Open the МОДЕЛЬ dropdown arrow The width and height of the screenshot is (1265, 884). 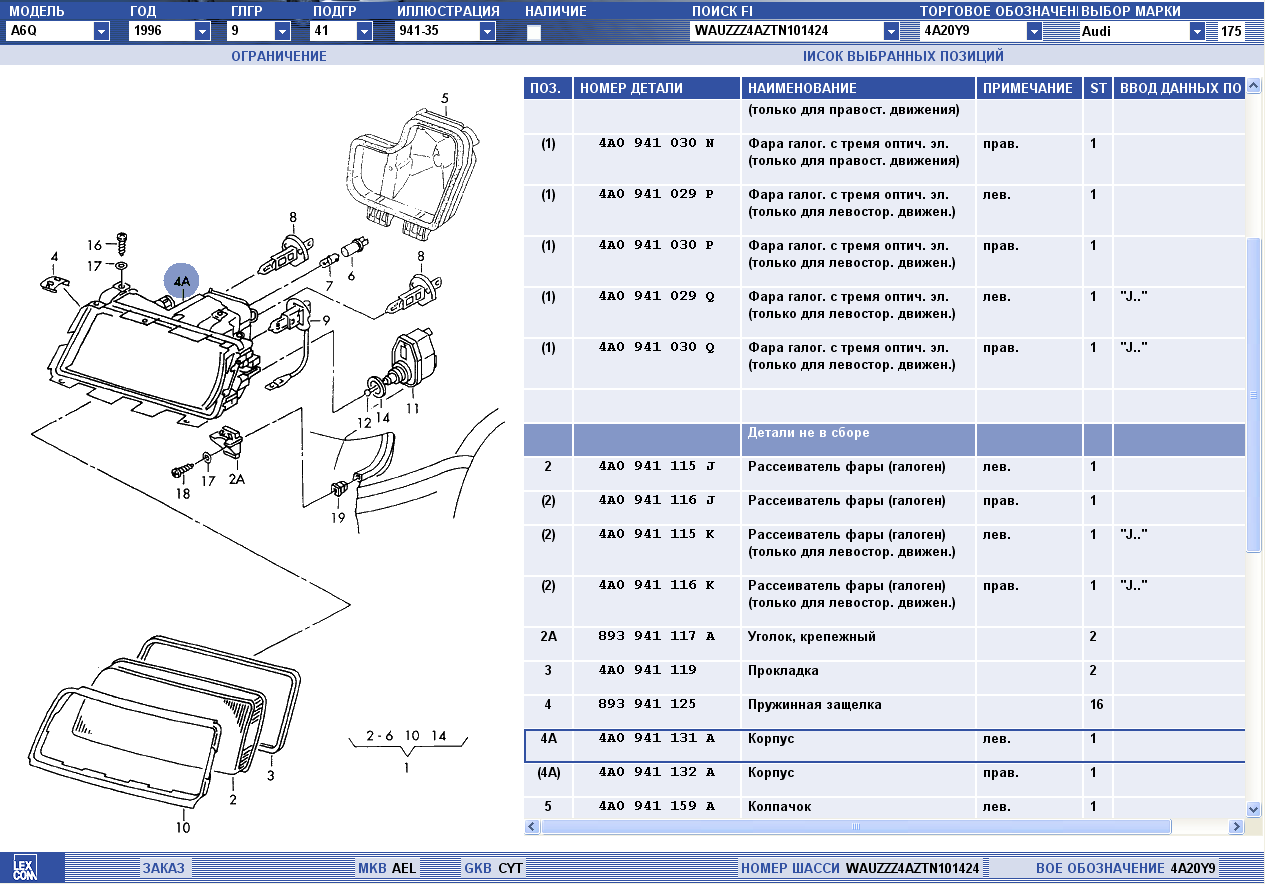tap(101, 31)
